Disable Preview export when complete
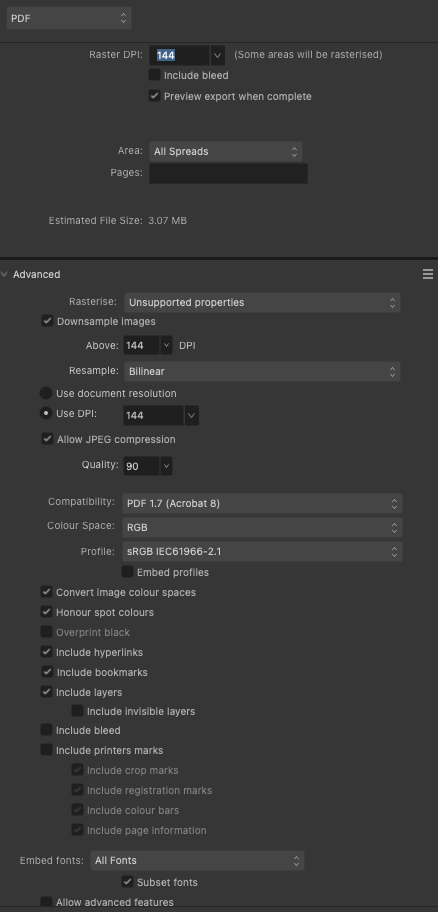This screenshot has width=438, height=912. (x=154, y=96)
